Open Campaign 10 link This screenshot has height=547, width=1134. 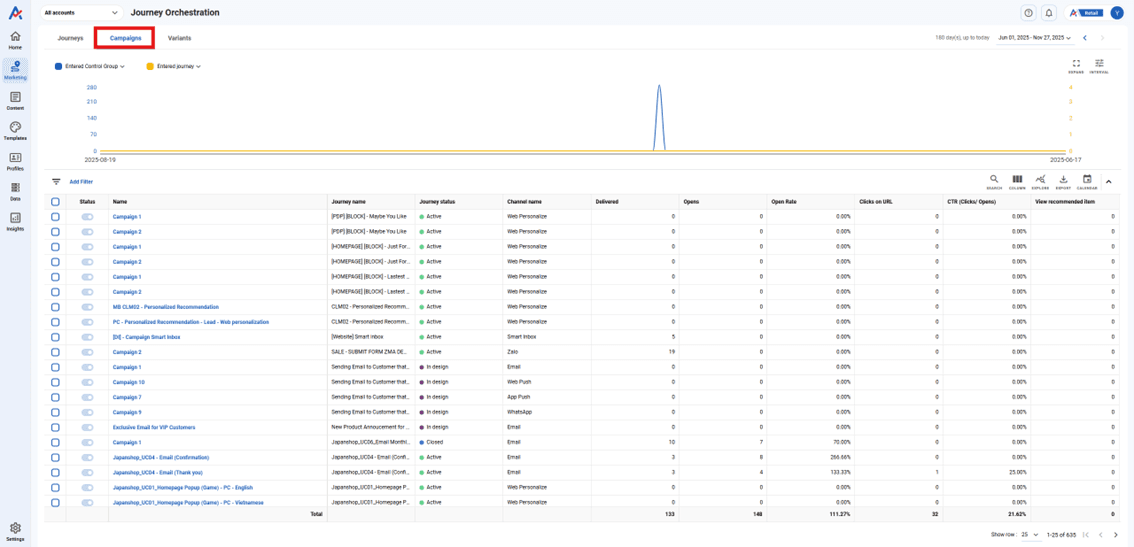pos(129,382)
